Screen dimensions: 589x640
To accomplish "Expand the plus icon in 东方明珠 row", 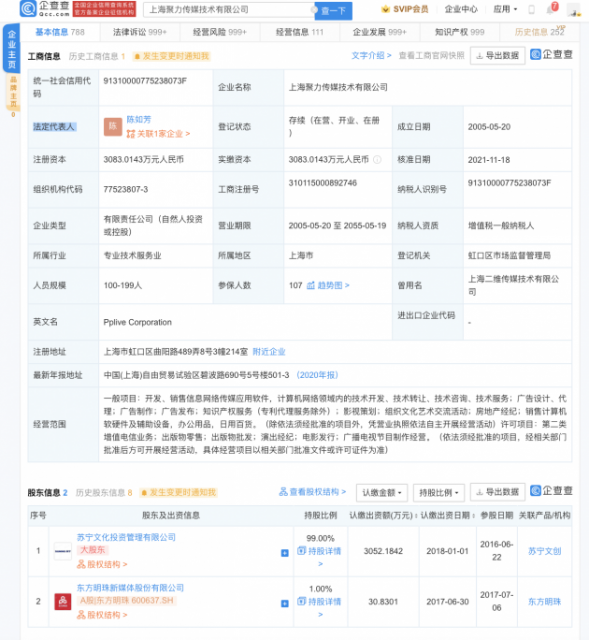I will [285, 604].
